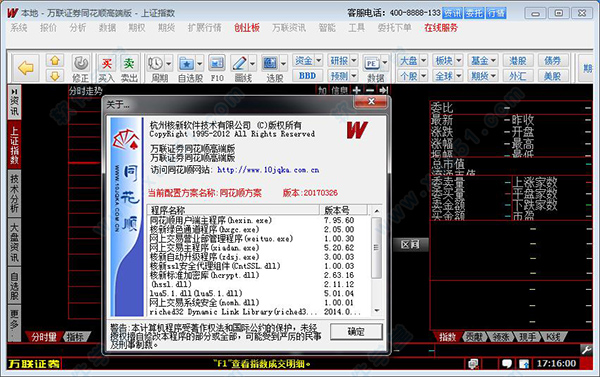Click 确定 to close the About dialog

tap(356, 331)
